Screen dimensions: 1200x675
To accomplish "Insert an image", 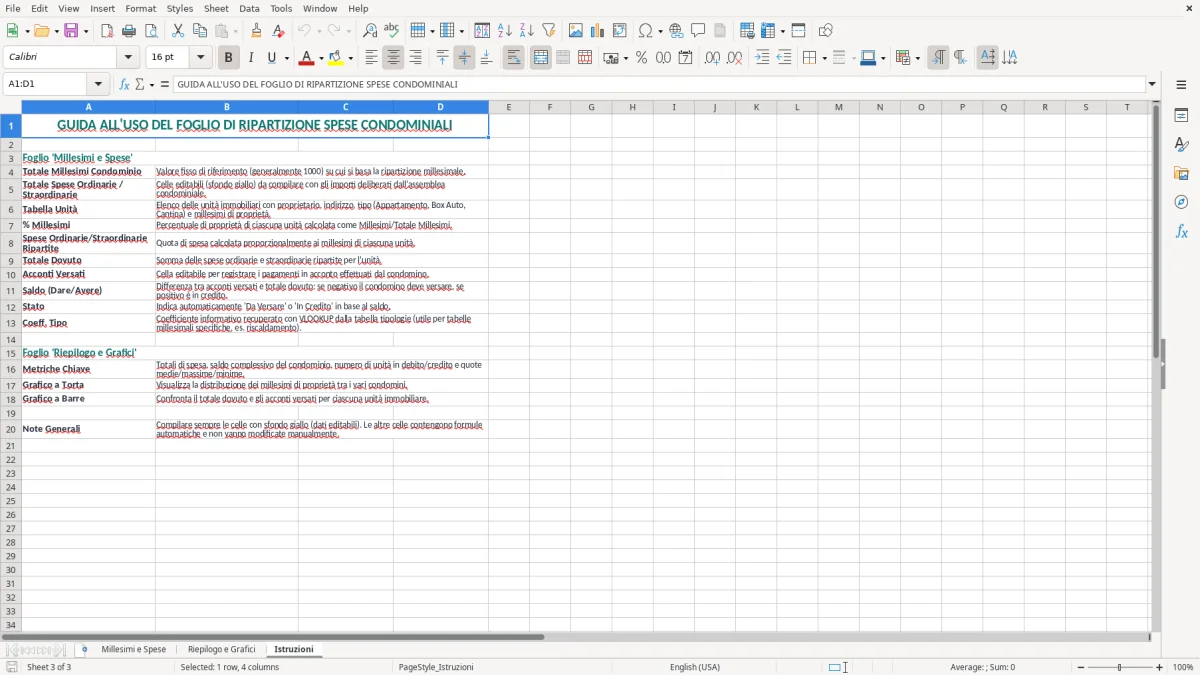I will tap(576, 31).
